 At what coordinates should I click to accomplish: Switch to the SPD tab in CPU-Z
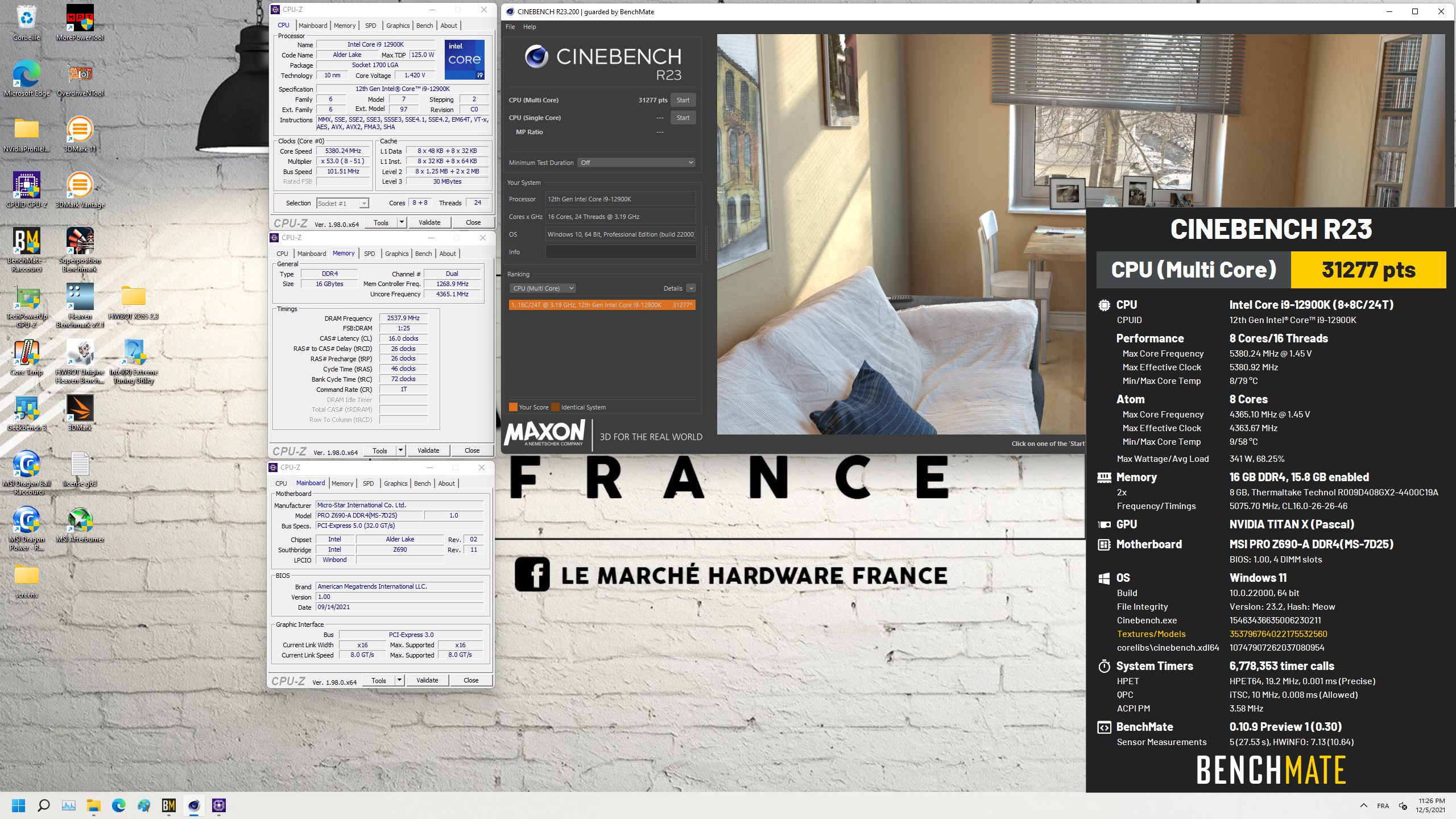pyautogui.click(x=370, y=25)
